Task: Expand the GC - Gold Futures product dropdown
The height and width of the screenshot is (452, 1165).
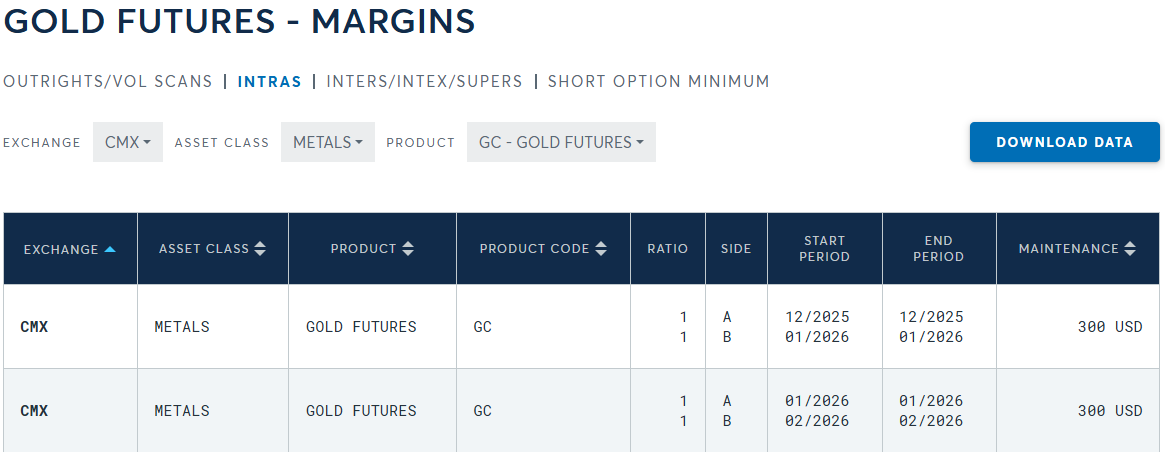Action: [561, 143]
